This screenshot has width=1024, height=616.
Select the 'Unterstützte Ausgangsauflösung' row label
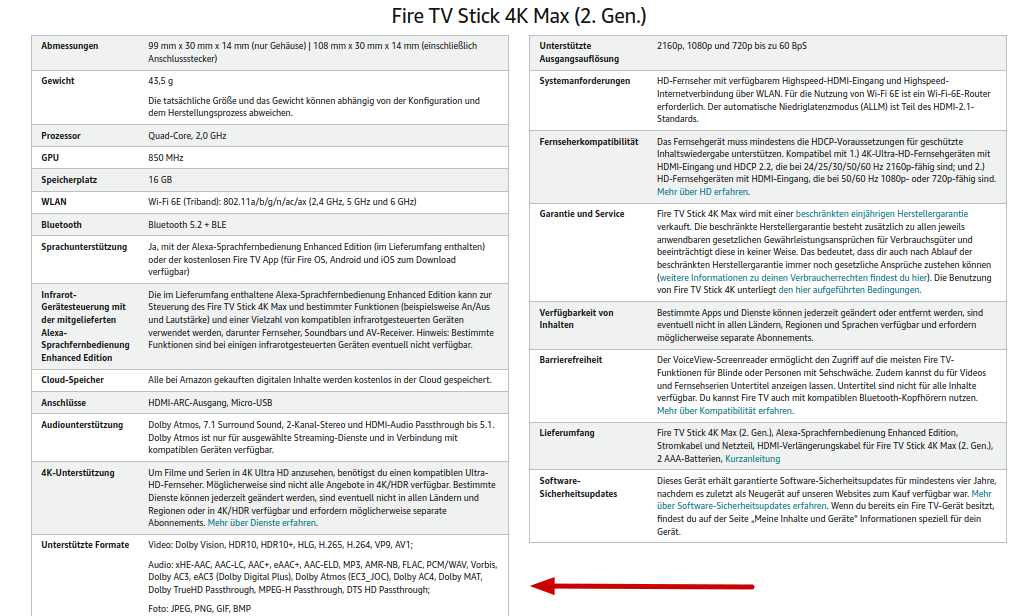(x=579, y=52)
